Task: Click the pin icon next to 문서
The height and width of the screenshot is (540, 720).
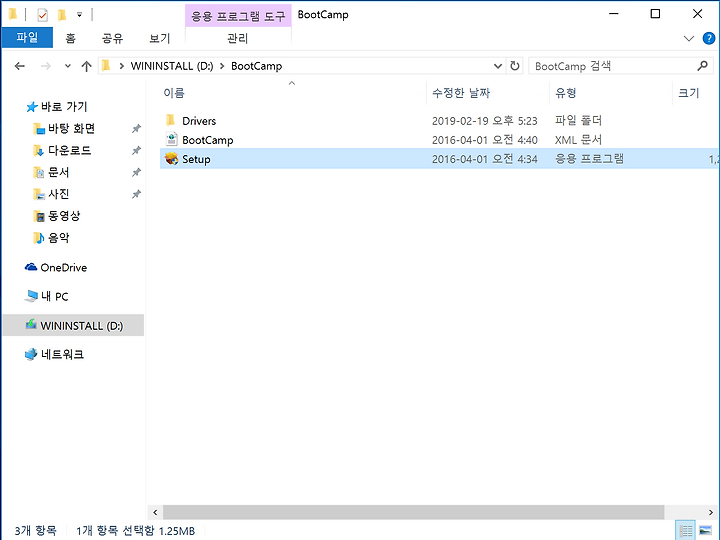Action: coord(136,173)
